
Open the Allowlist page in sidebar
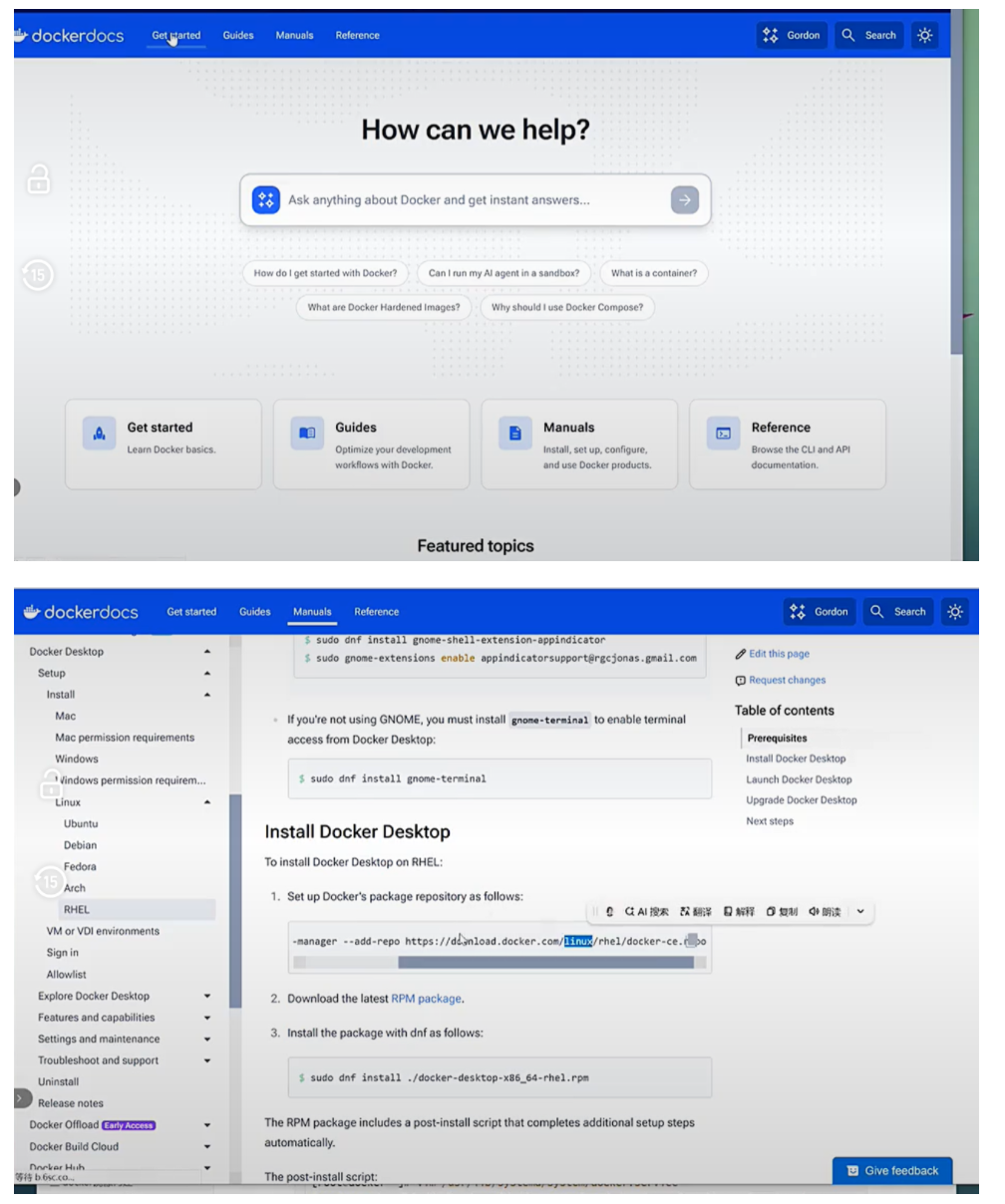coord(66,975)
